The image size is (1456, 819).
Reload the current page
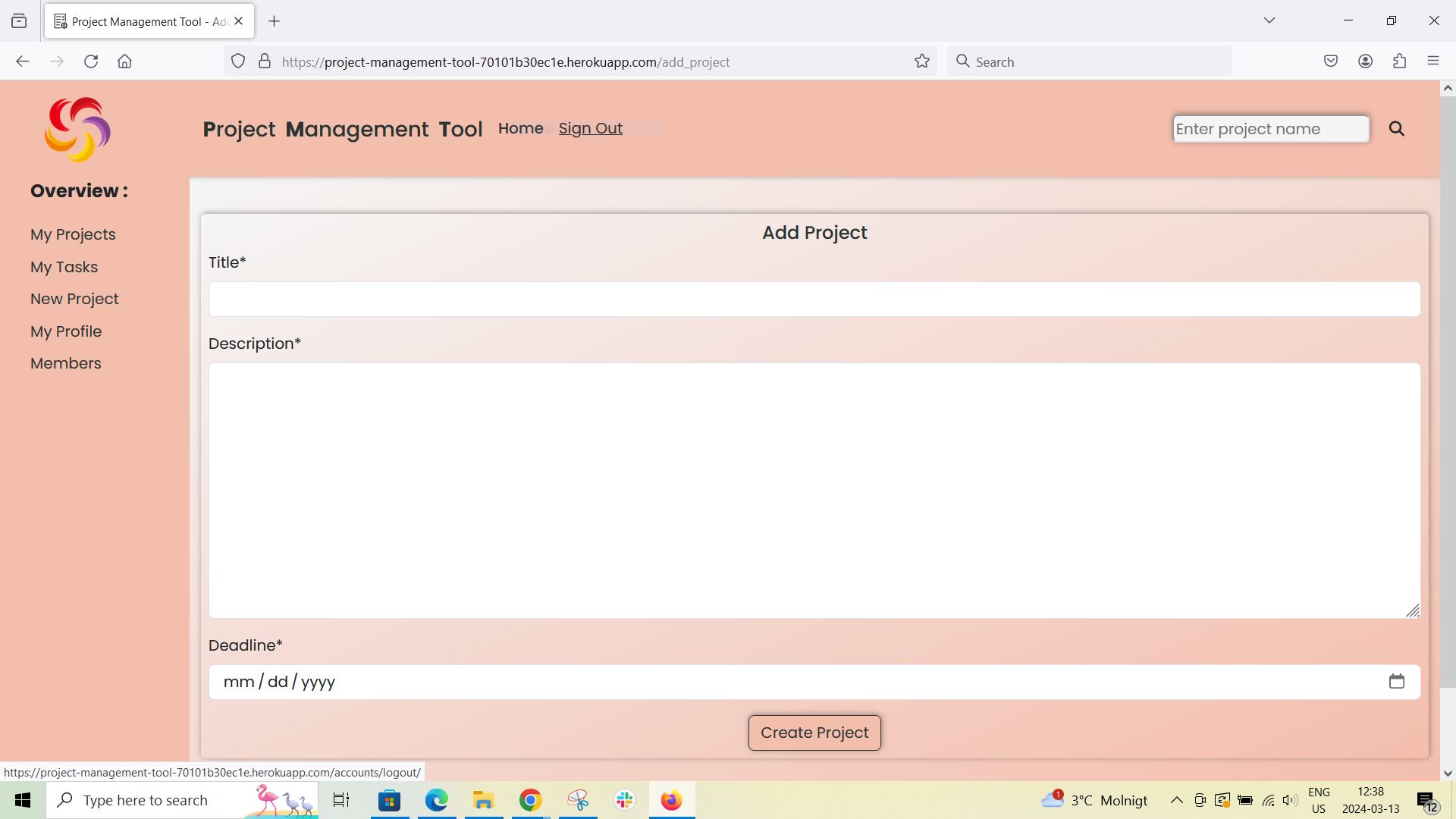point(91,61)
